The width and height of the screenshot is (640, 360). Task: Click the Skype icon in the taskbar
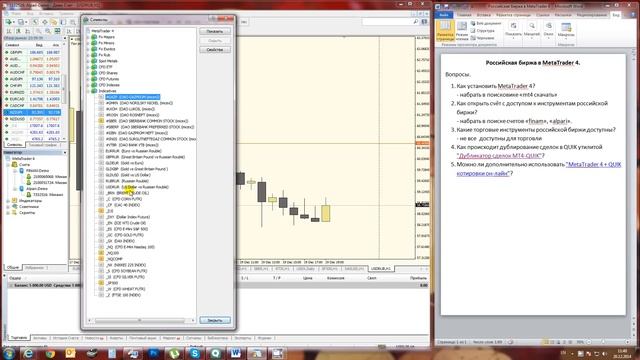(x=195, y=353)
